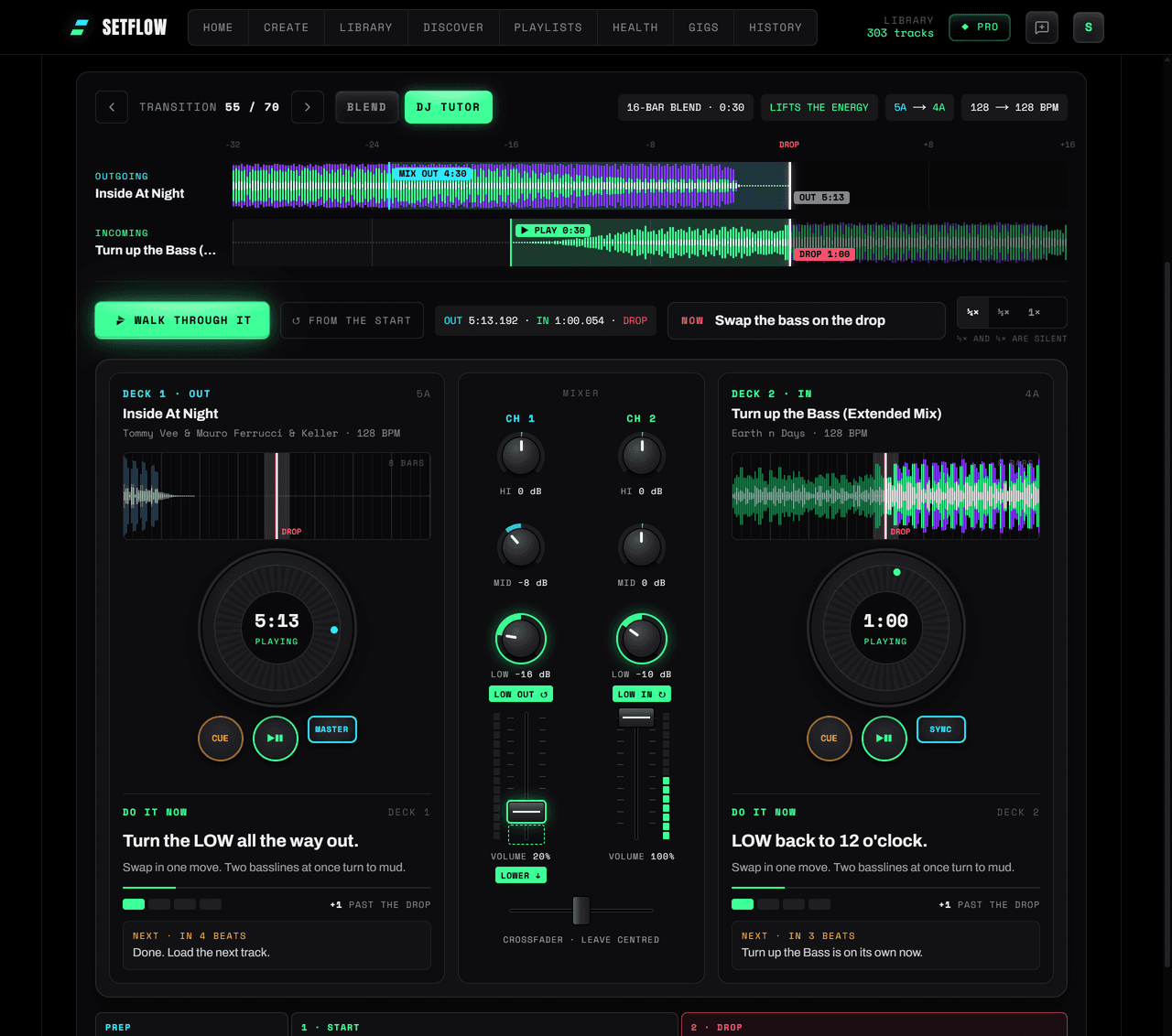Click CH 1 HI knob
This screenshot has height=1036, width=1172.
521,455
